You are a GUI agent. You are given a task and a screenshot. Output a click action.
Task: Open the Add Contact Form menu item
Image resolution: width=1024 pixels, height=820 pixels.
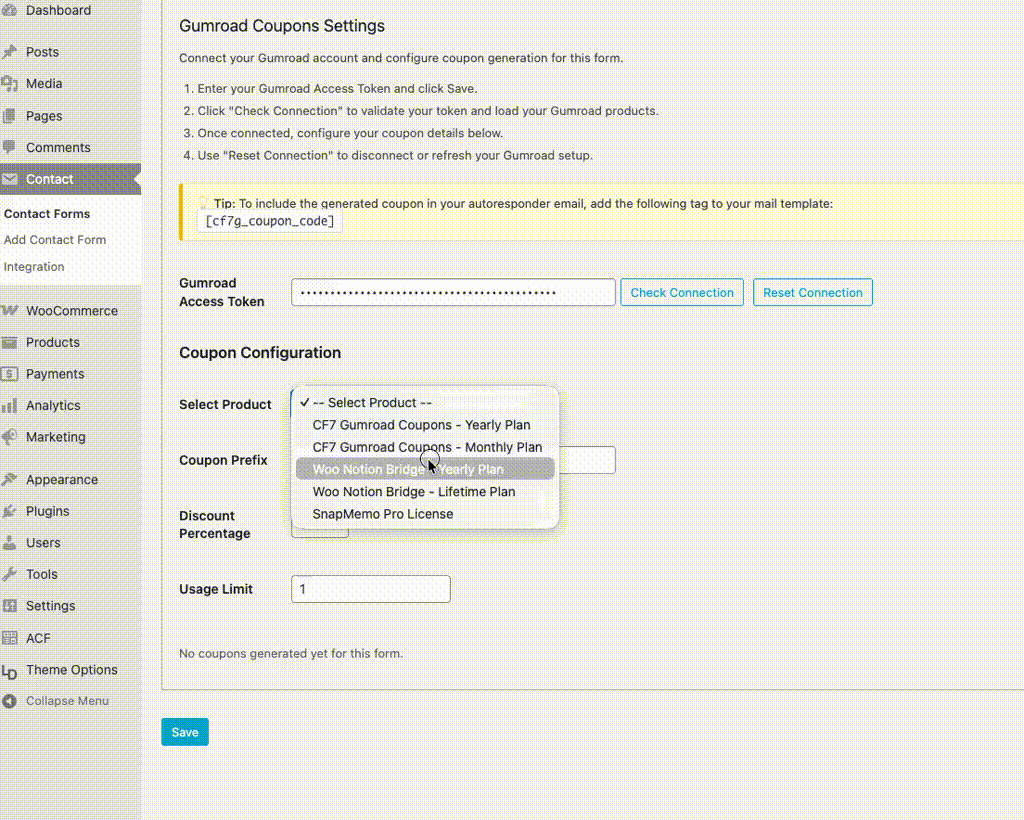point(55,240)
